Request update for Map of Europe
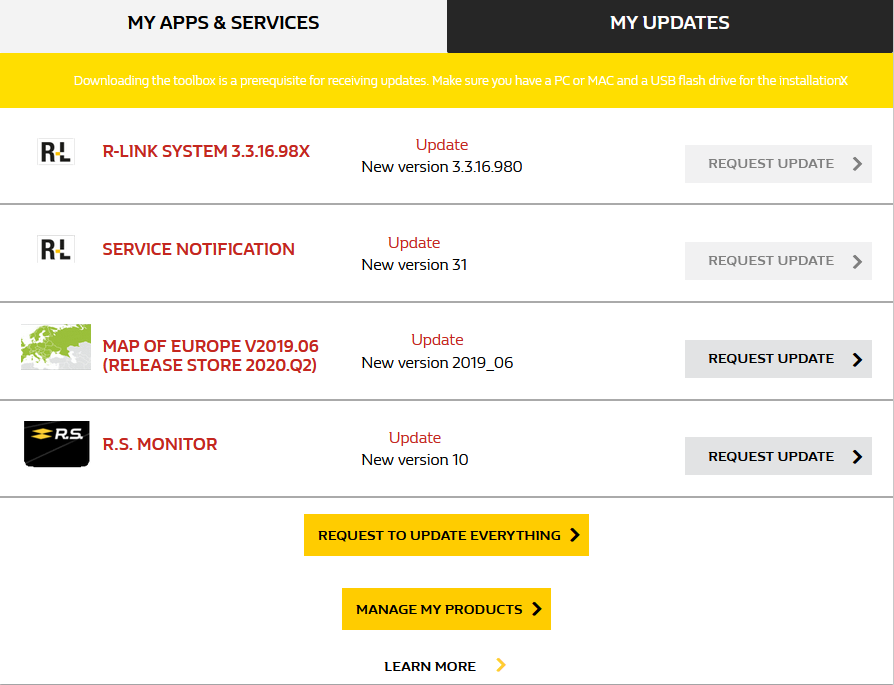Screen dimensions: 894x685 [778, 359]
